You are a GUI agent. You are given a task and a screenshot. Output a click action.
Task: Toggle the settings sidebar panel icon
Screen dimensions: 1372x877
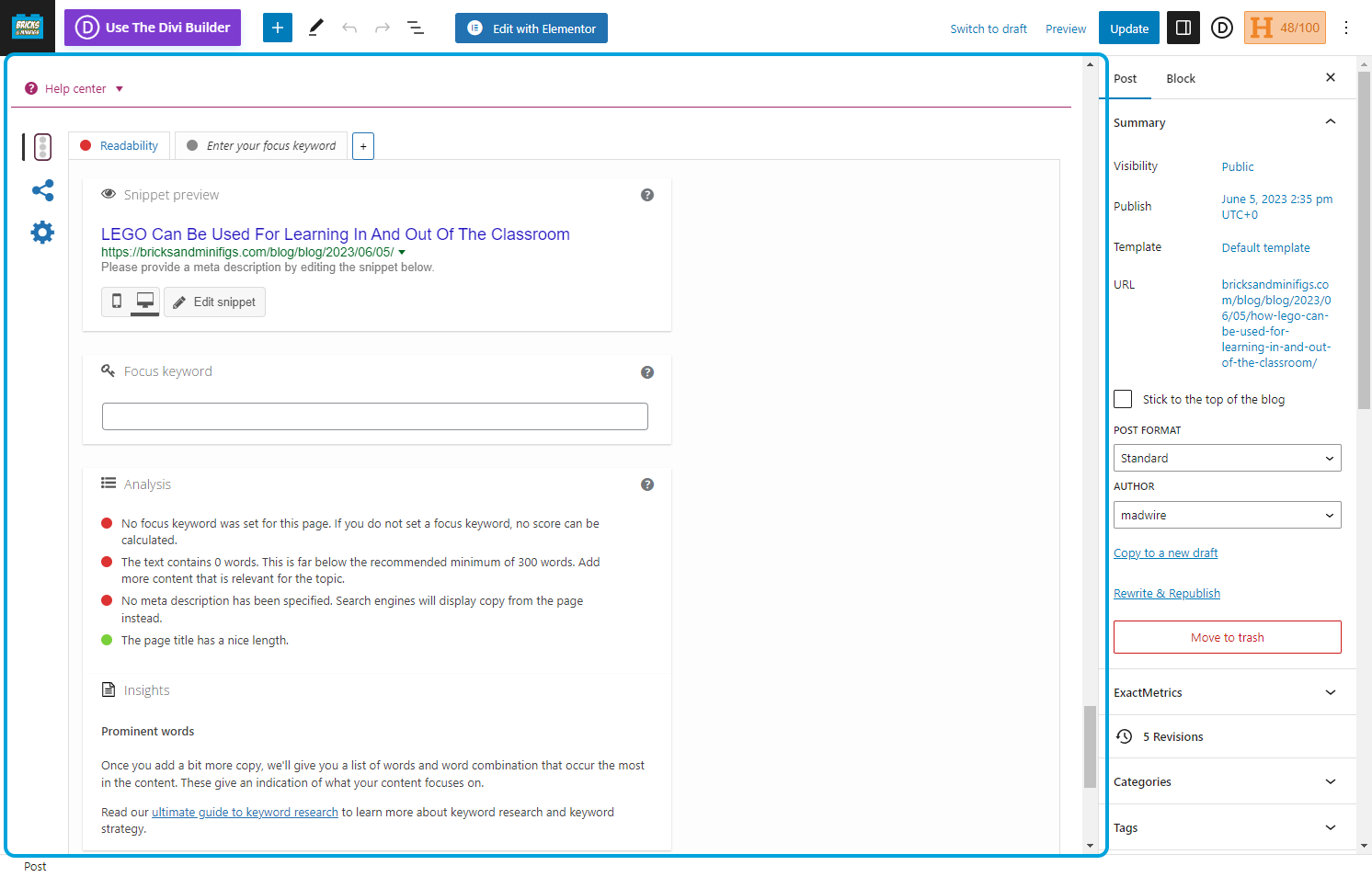(x=1183, y=28)
